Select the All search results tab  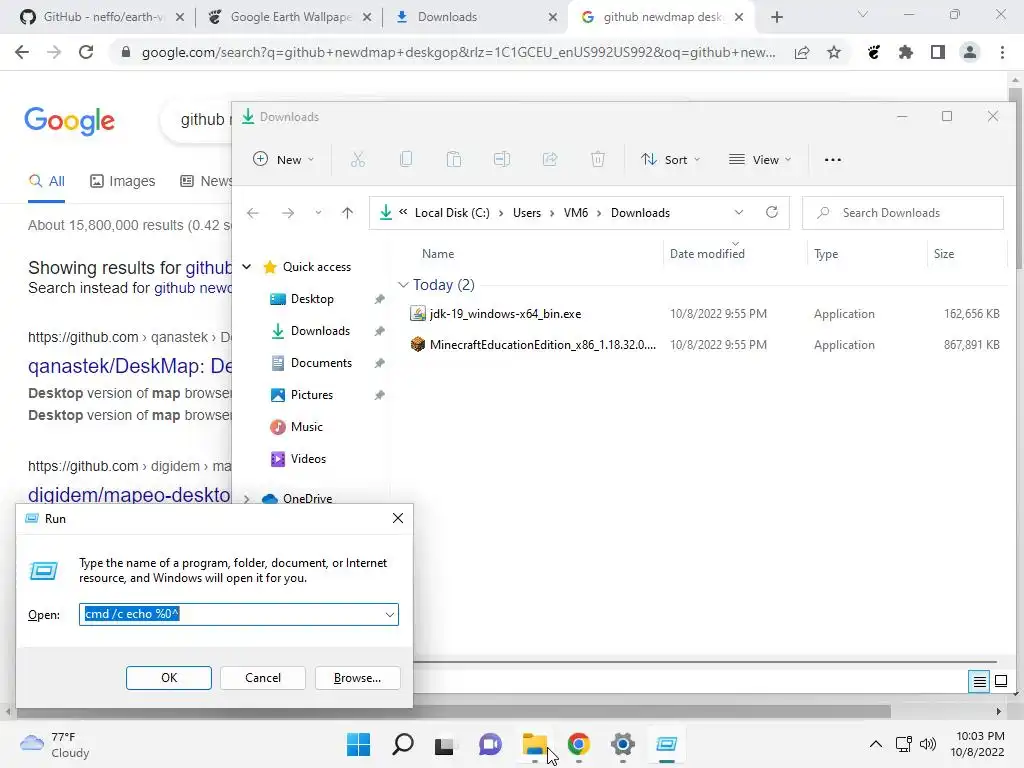tap(46, 181)
